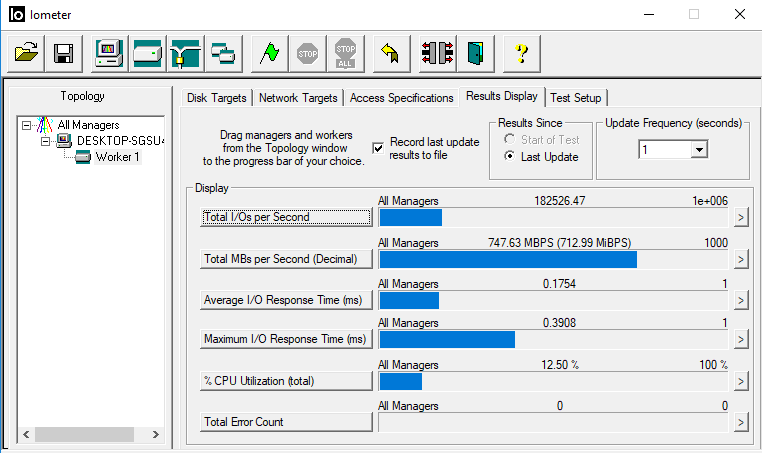Image resolution: width=762 pixels, height=453 pixels.
Task: Click the Total MBs per Second progress bar
Action: coord(553,260)
